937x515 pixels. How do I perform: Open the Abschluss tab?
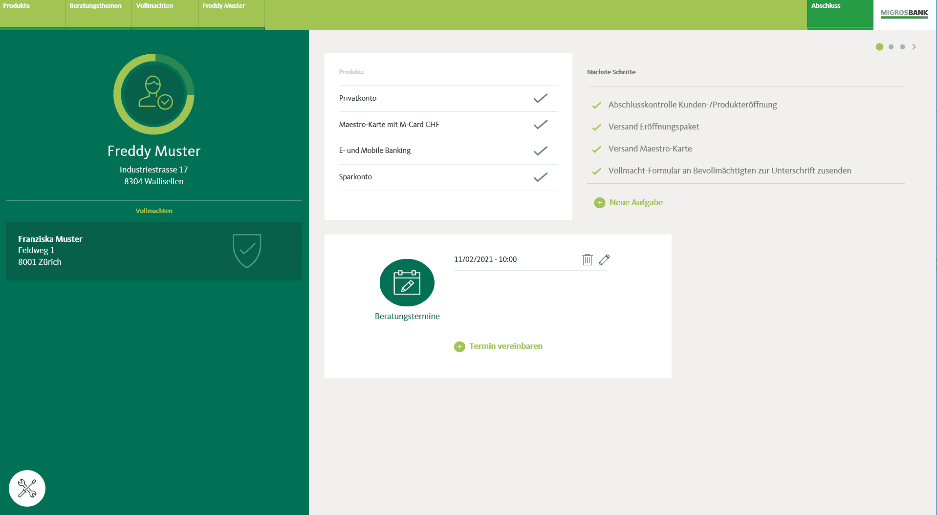tap(826, 6)
